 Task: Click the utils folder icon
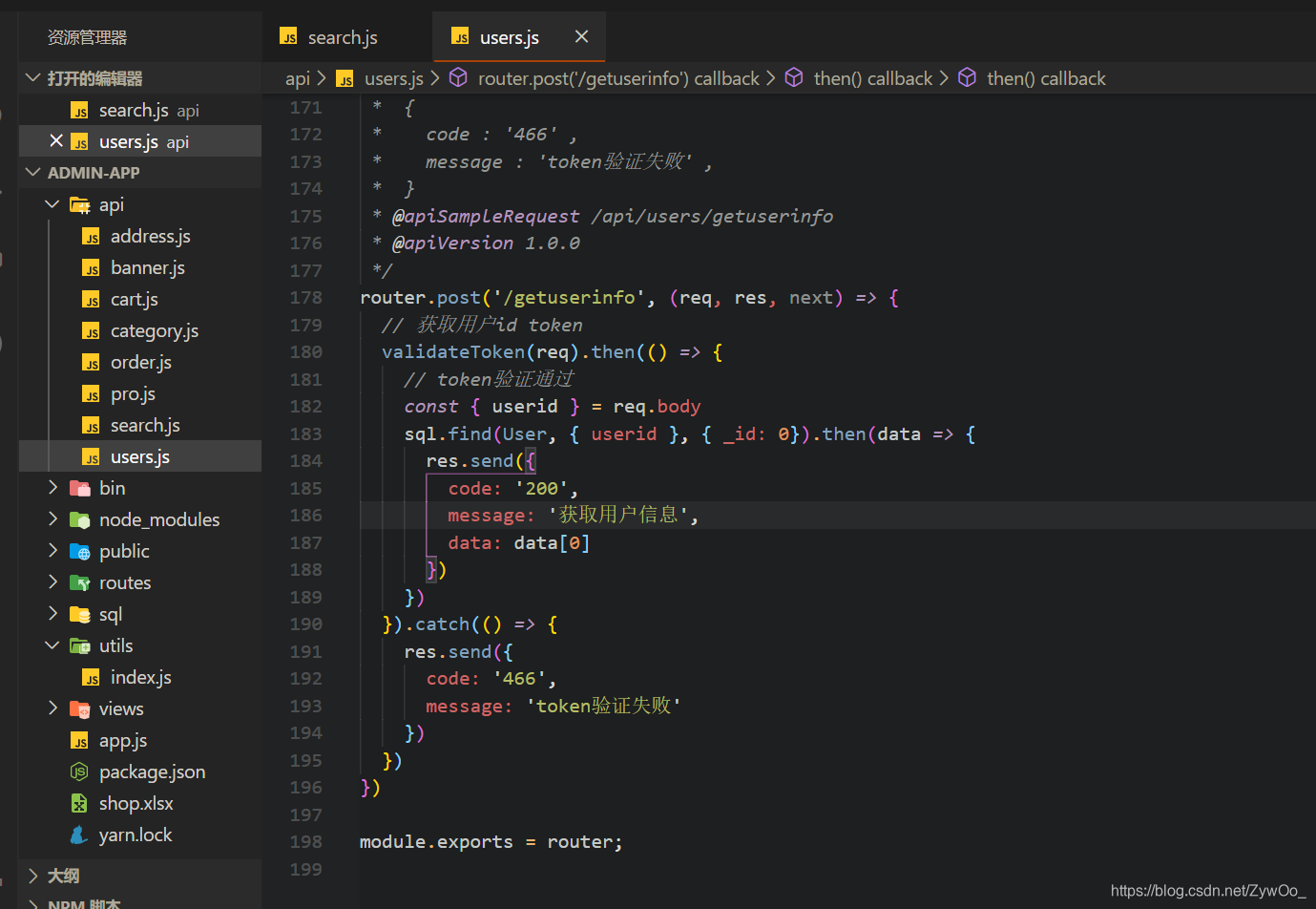point(80,645)
